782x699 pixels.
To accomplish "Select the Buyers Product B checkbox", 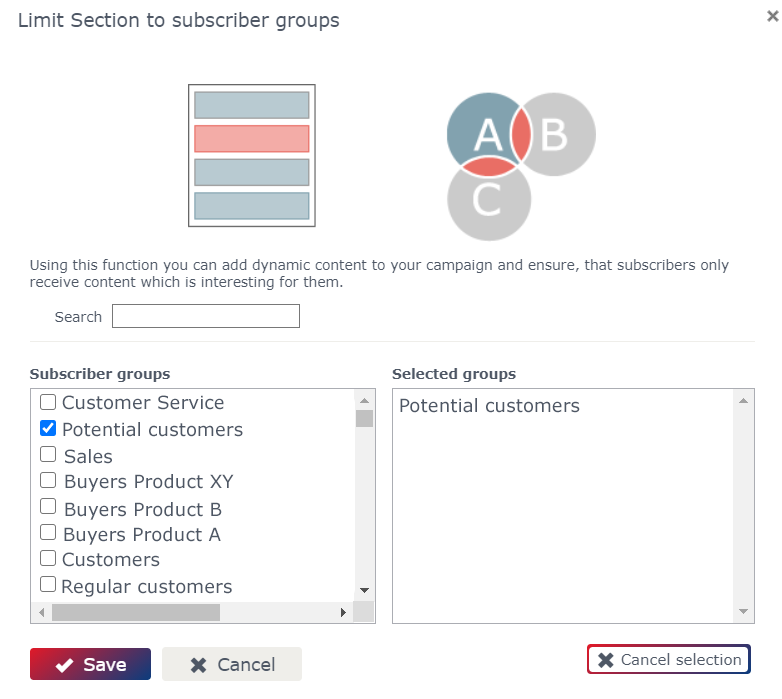I will [x=48, y=506].
